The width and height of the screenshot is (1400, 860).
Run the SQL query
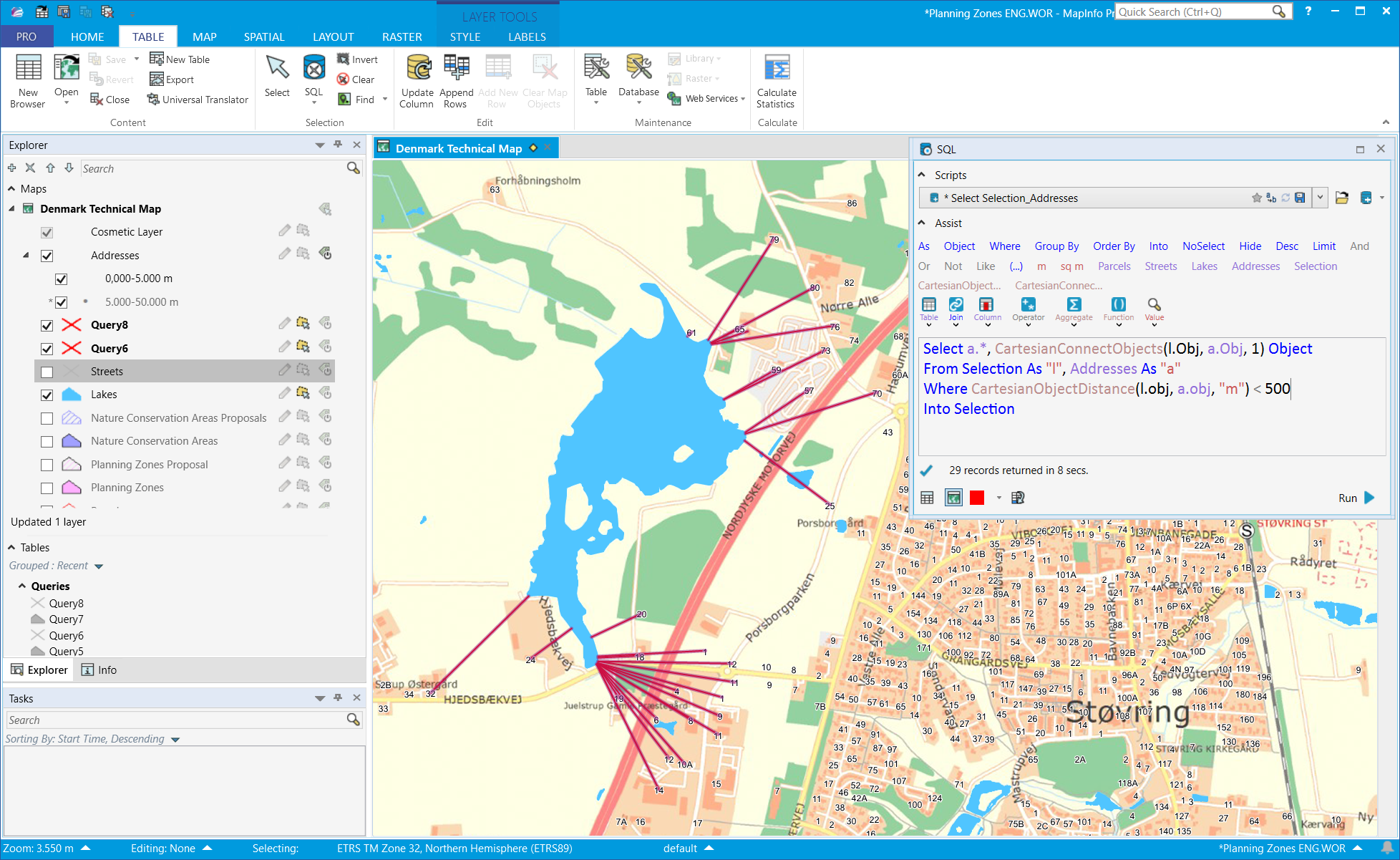(x=1356, y=498)
